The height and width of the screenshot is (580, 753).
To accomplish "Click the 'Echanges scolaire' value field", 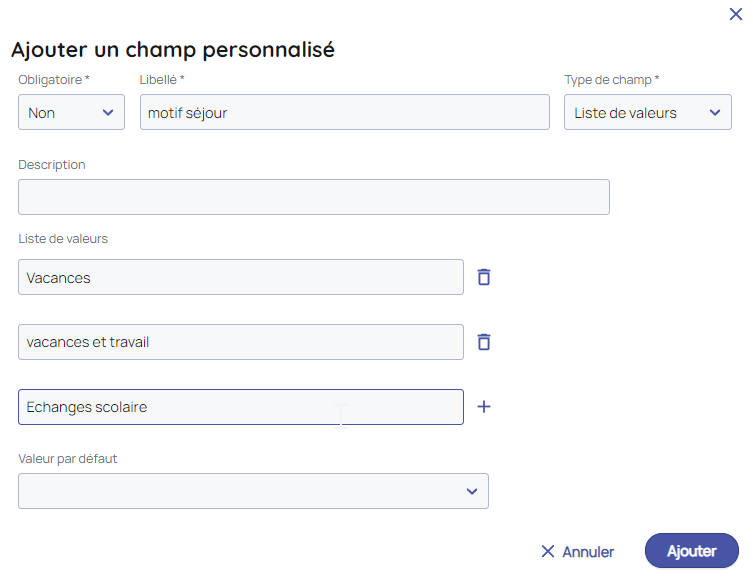I will 240,407.
